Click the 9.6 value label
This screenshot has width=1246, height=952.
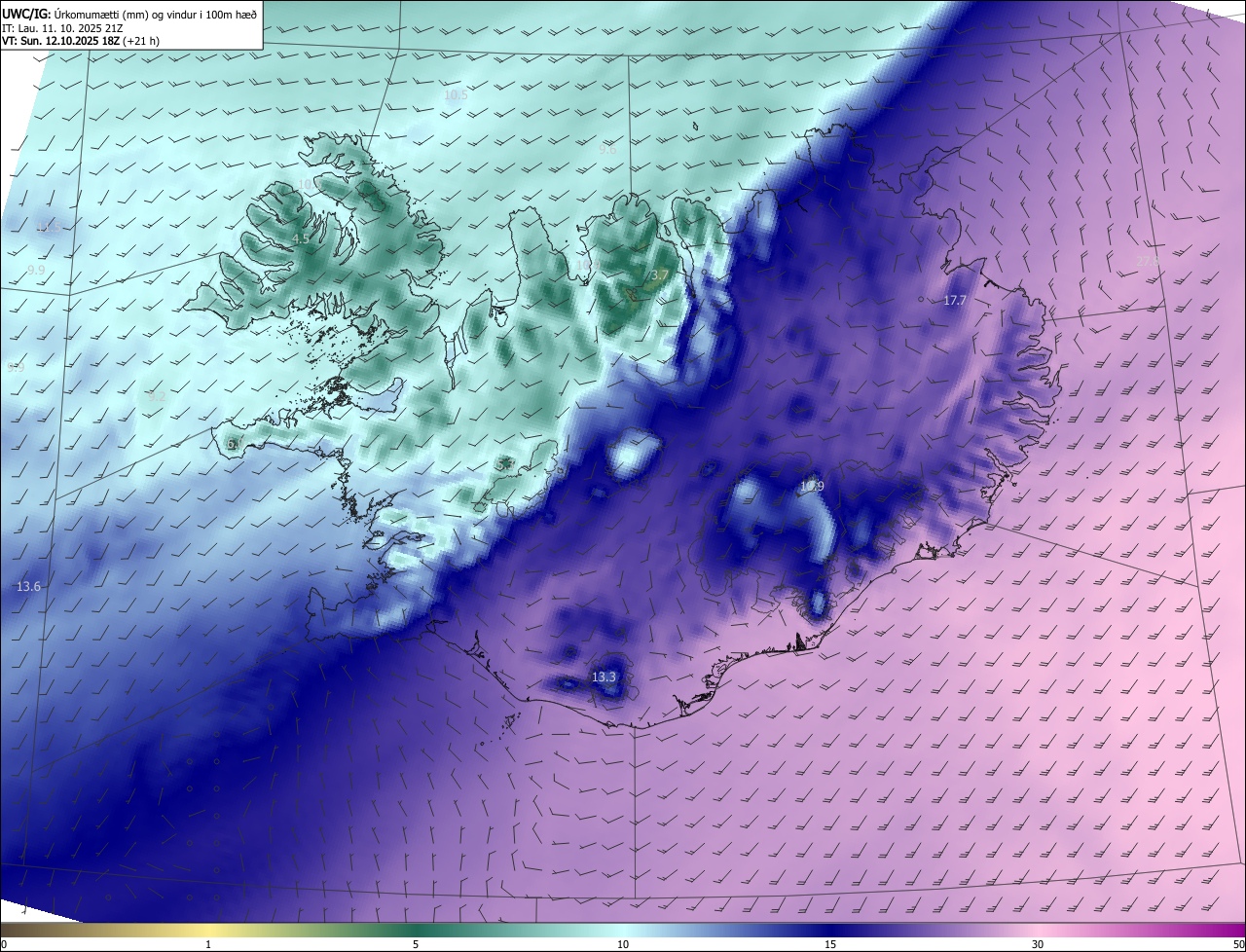point(608,150)
